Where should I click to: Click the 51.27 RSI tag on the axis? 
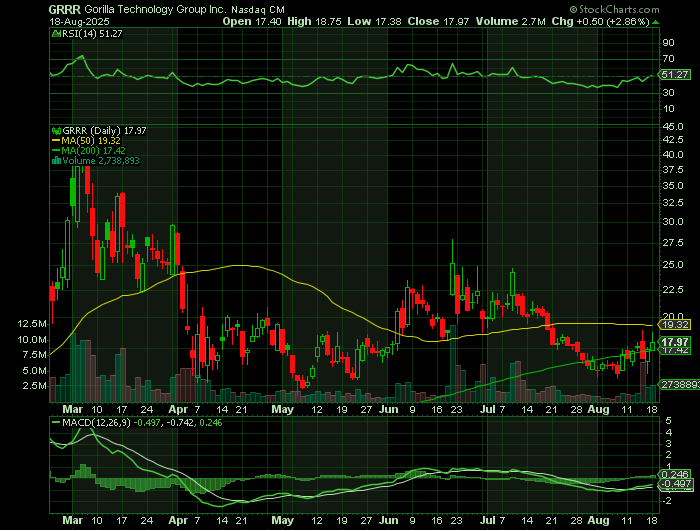coord(675,75)
